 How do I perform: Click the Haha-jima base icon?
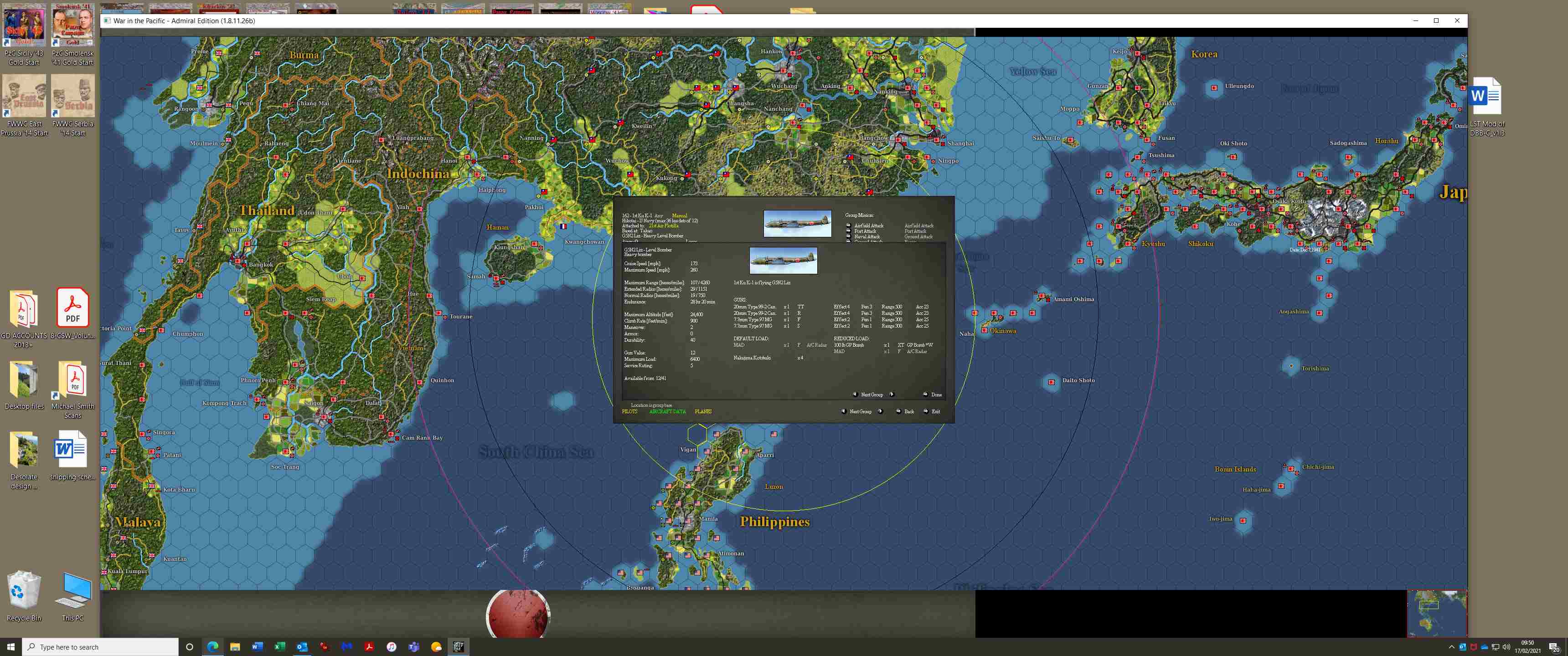pyautogui.click(x=1281, y=486)
